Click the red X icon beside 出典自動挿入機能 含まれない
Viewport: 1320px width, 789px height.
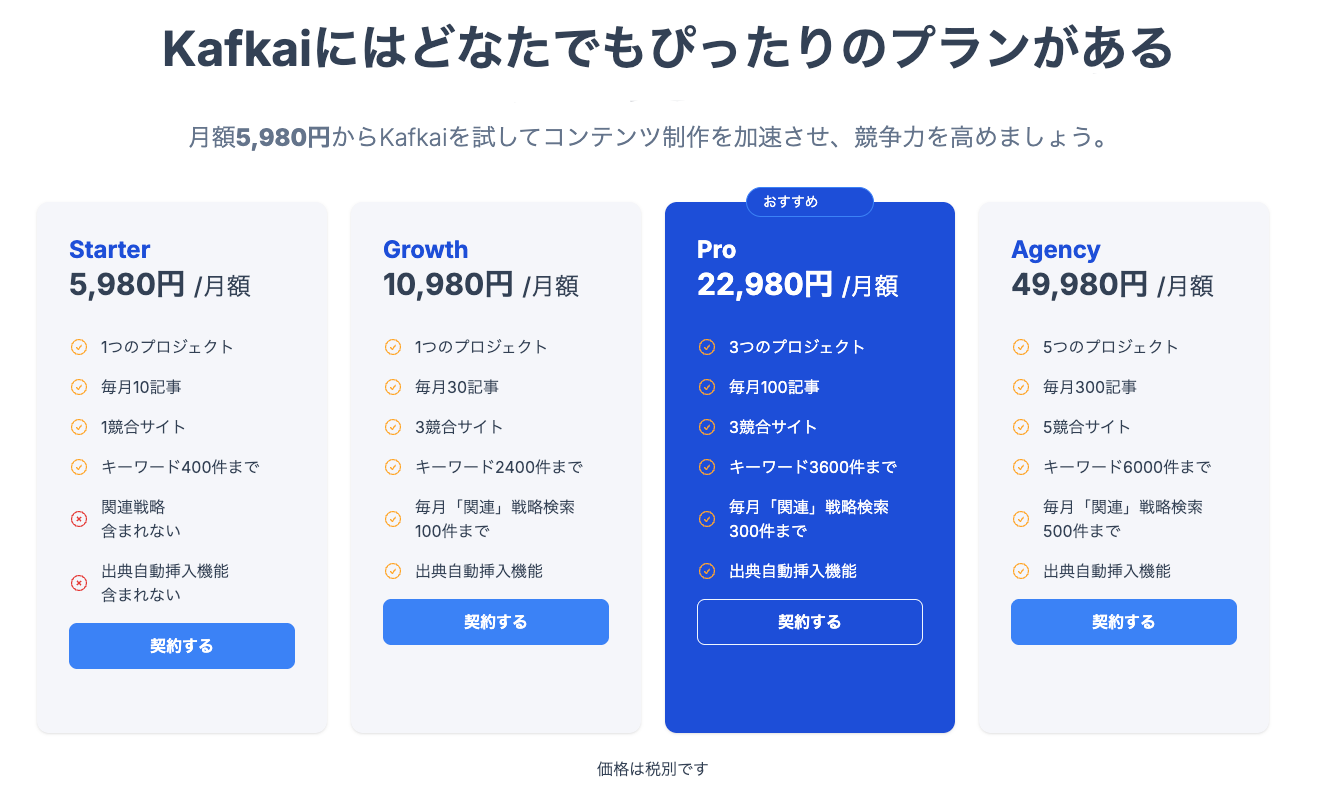point(79,583)
